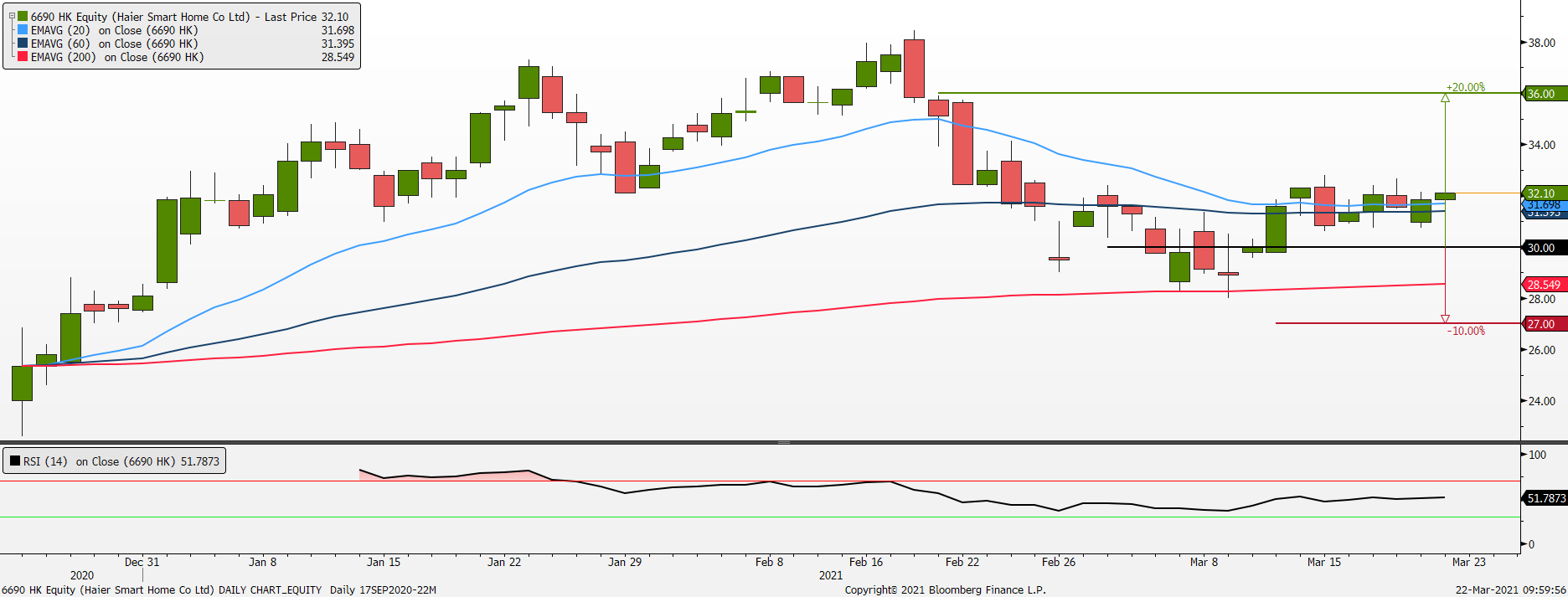Click the Feb 8 date axis label
Image resolution: width=1568 pixels, height=597 pixels.
[x=769, y=562]
